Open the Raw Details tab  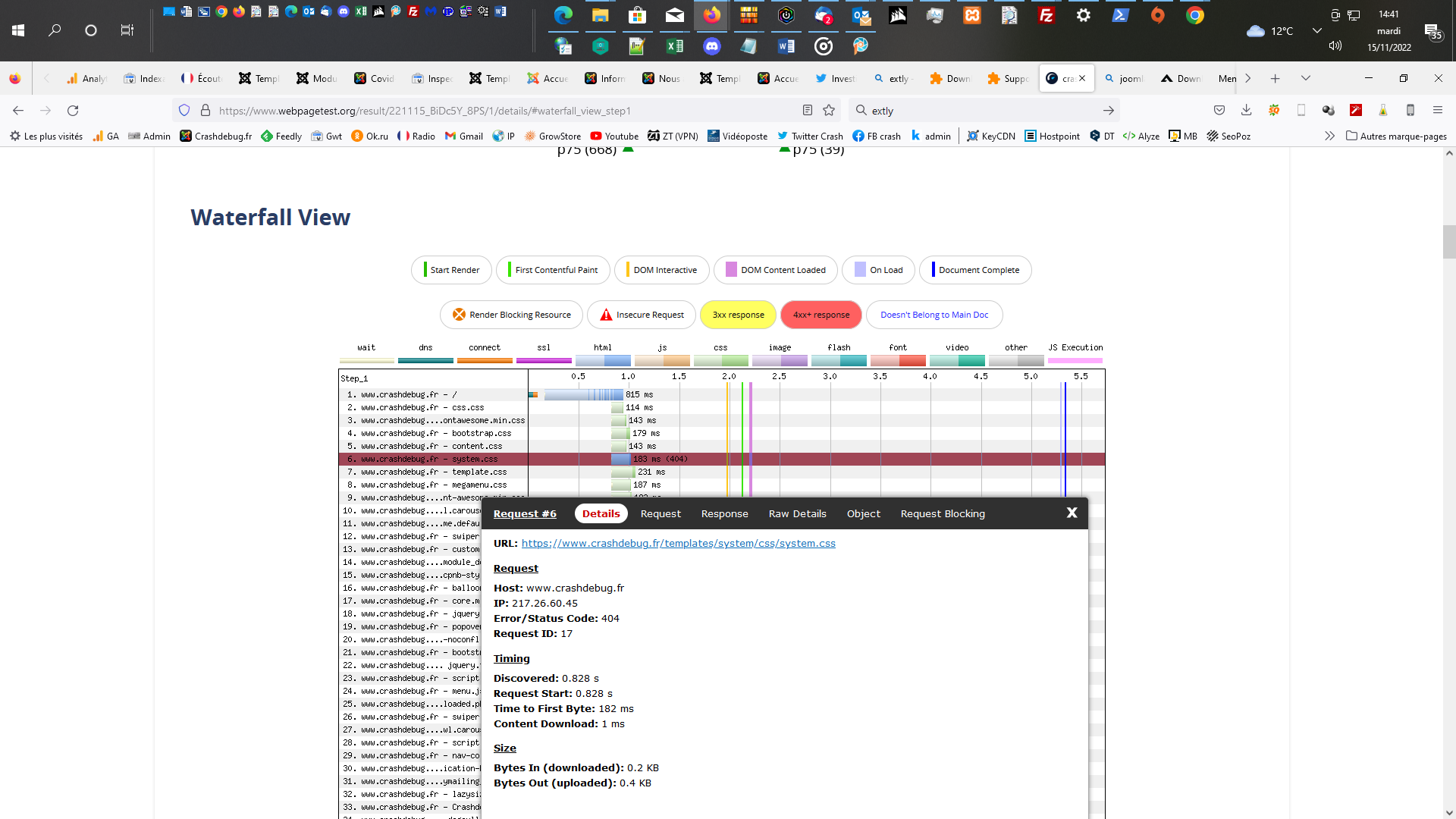797,514
